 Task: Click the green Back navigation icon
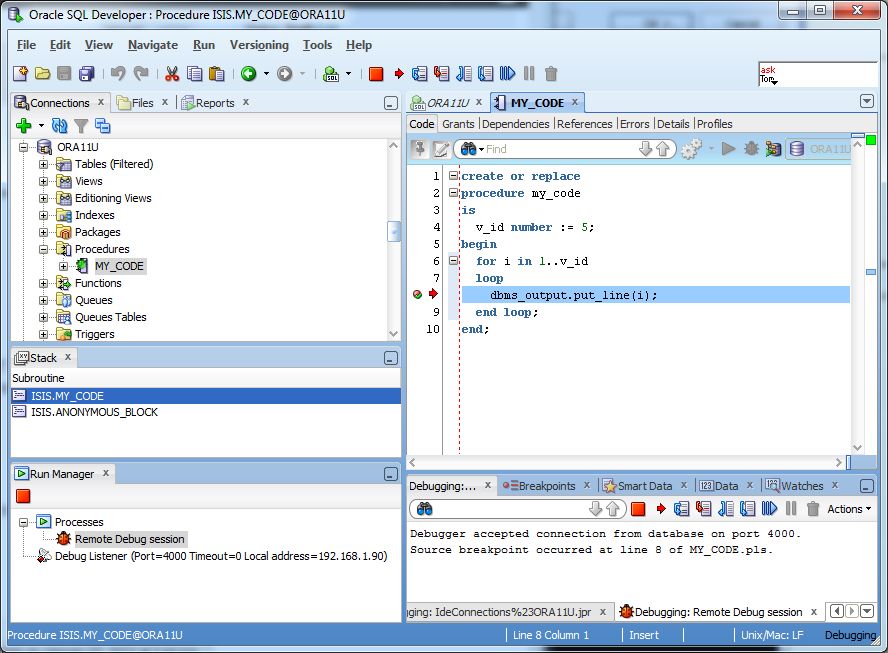[x=249, y=74]
